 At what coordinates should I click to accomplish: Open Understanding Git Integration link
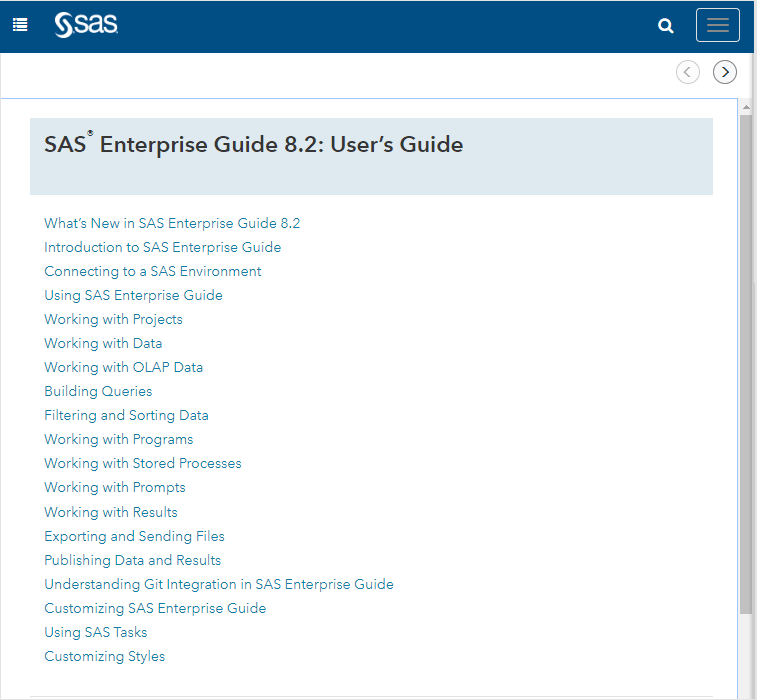point(218,584)
